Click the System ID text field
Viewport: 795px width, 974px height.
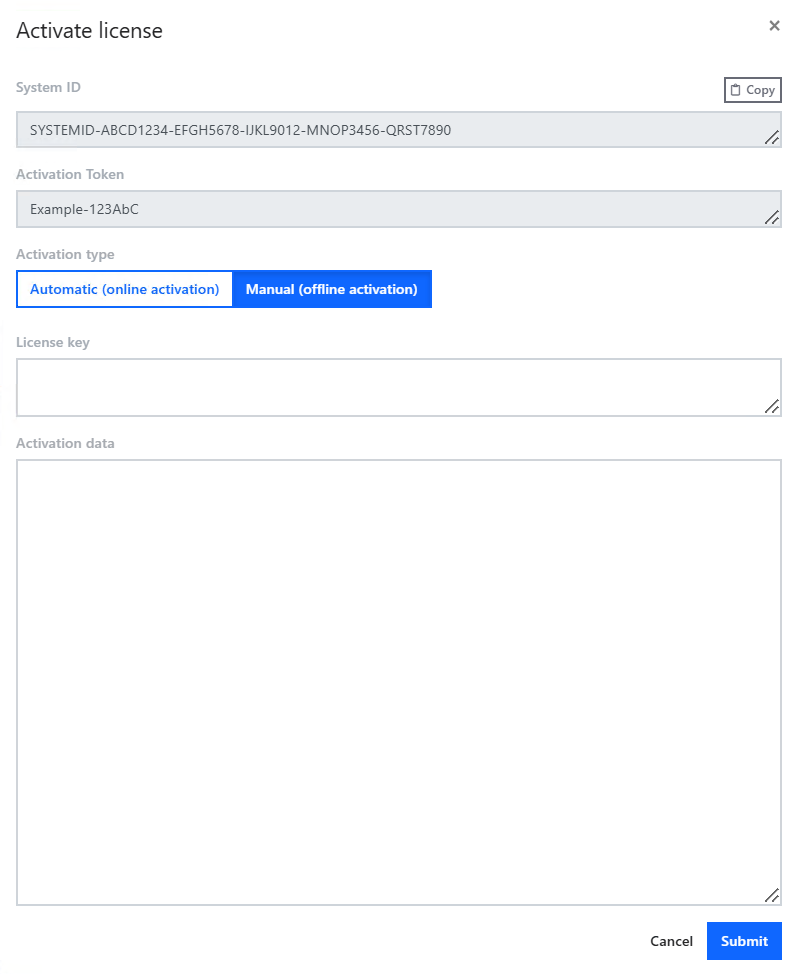tap(399, 130)
